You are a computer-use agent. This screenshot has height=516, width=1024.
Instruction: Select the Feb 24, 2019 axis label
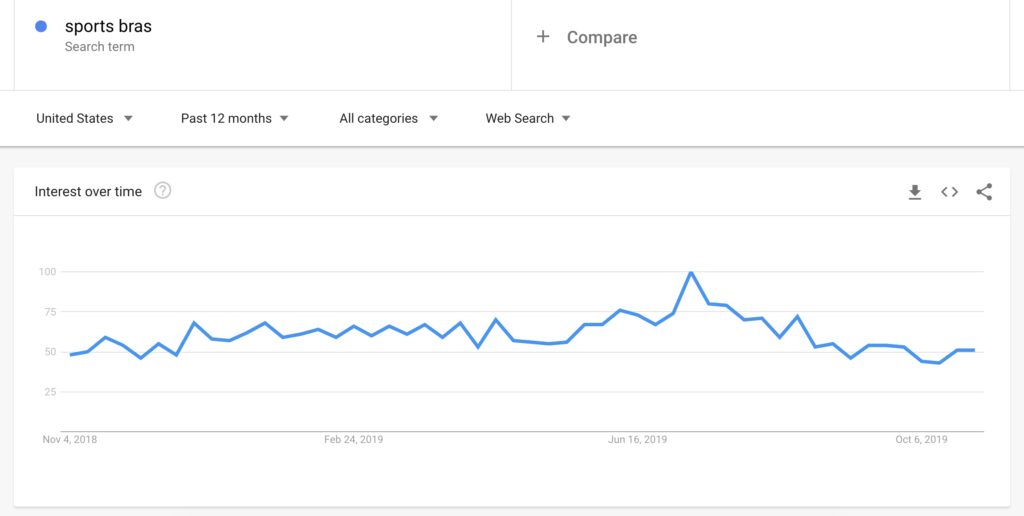354,439
